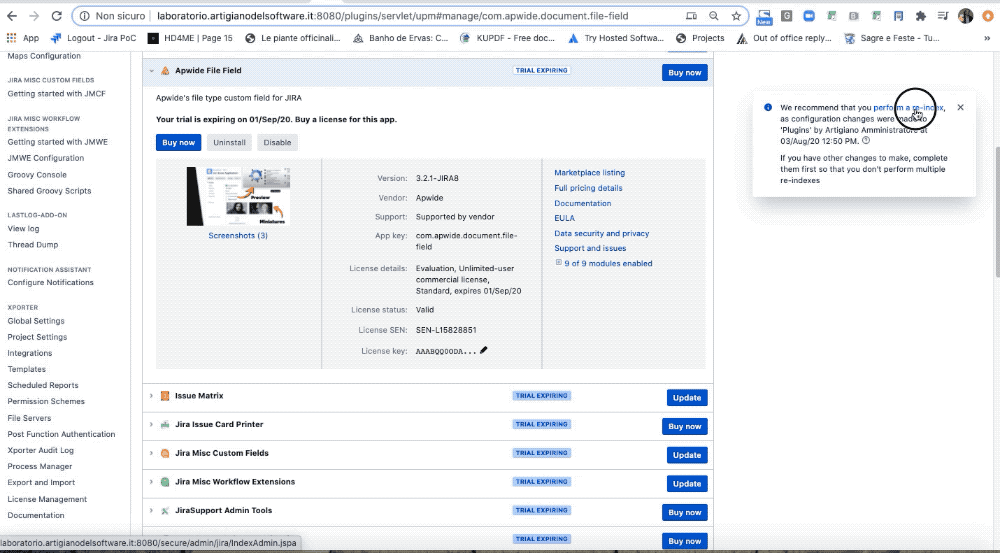Viewport: 1000px width, 553px height.
Task: Show more bookmarks with double chevron
Action: coord(988,38)
